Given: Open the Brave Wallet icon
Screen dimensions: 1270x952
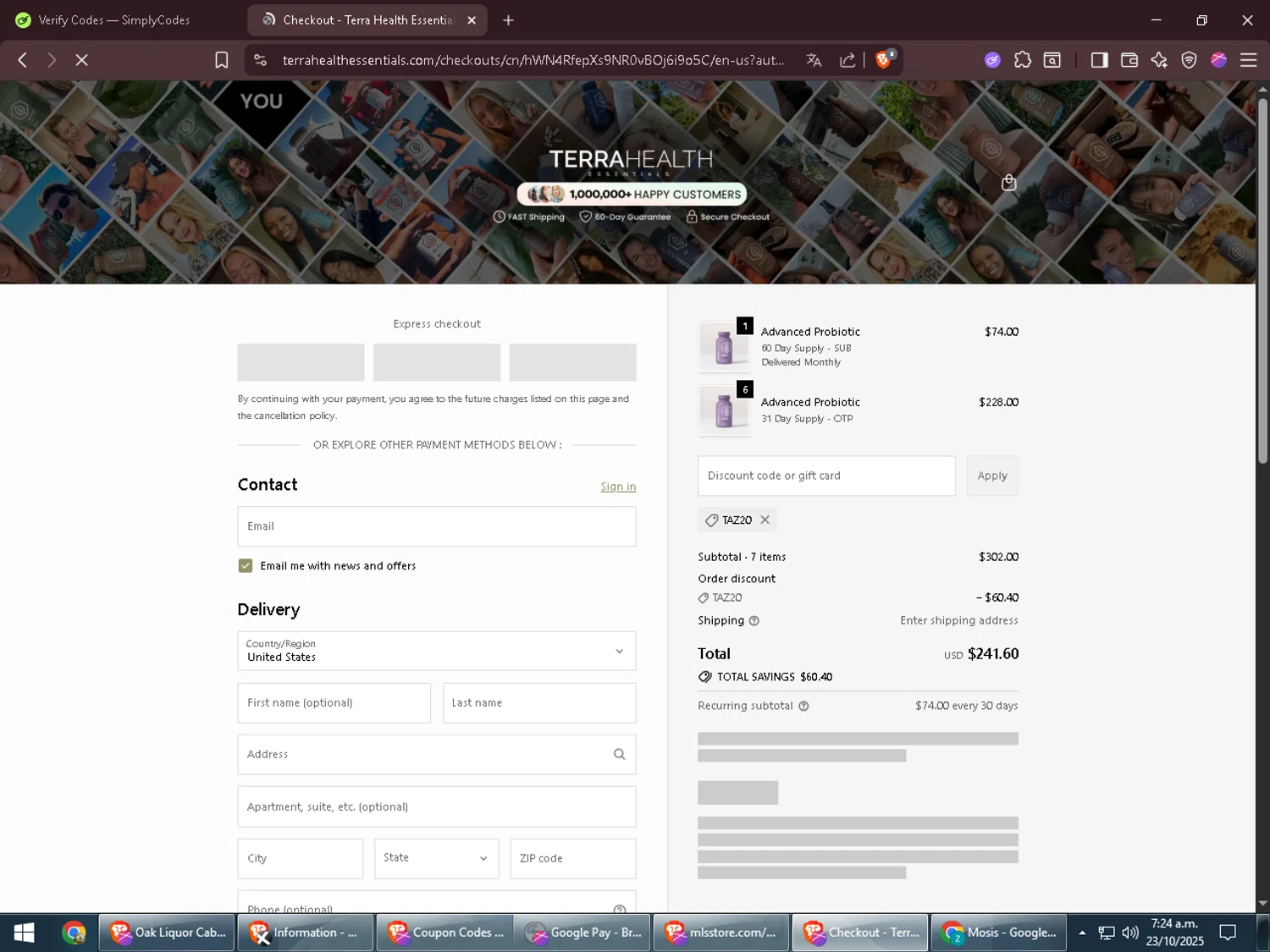Looking at the screenshot, I should (x=1129, y=60).
